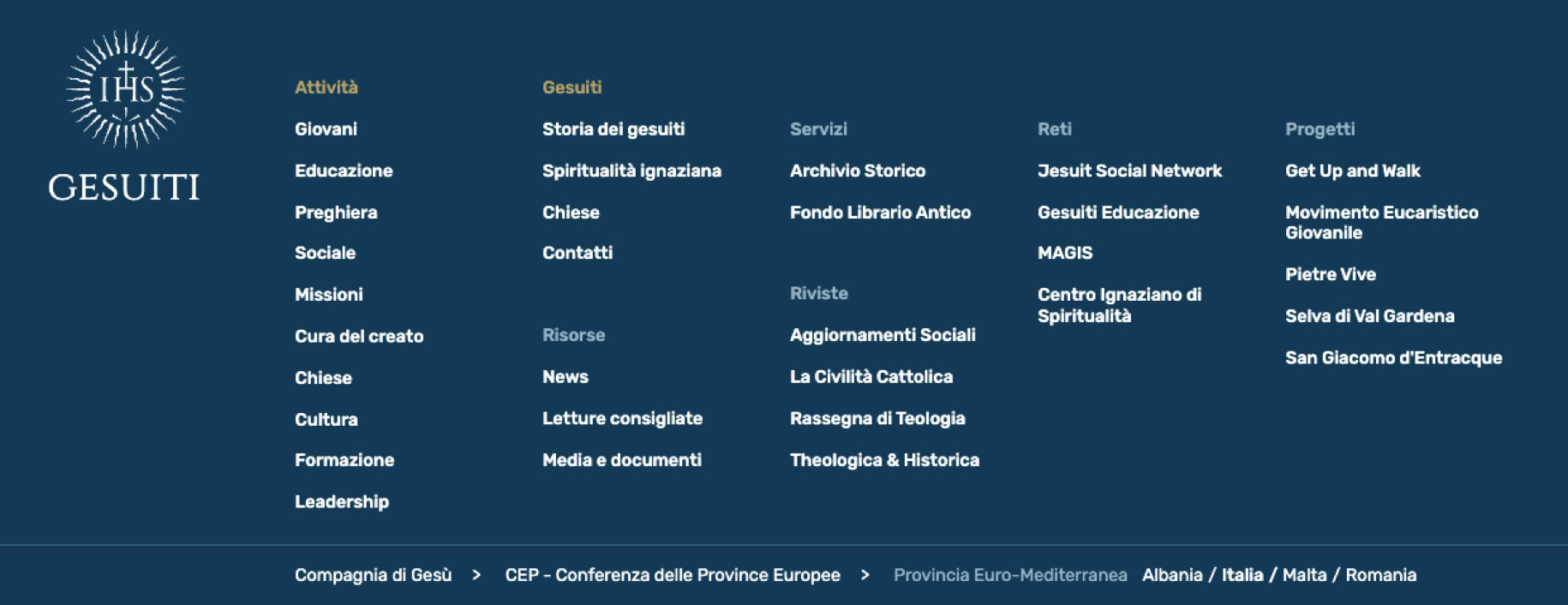Viewport: 1568px width, 605px height.
Task: Click the Gesuiti IHS sunburst logo
Action: pyautogui.click(x=125, y=116)
